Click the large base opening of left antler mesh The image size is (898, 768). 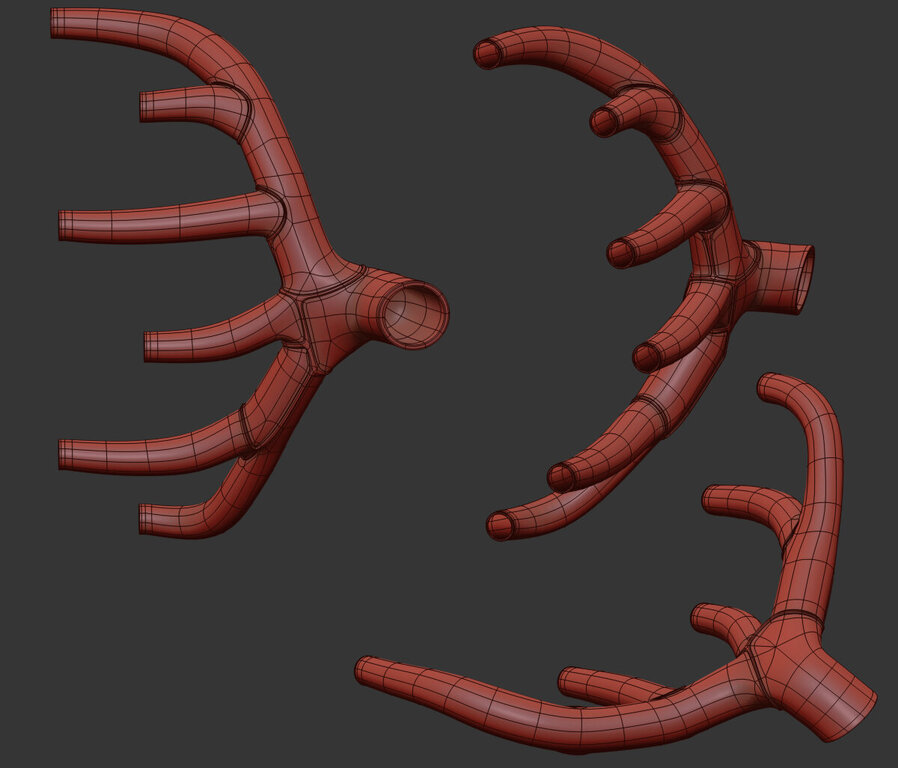(412, 313)
